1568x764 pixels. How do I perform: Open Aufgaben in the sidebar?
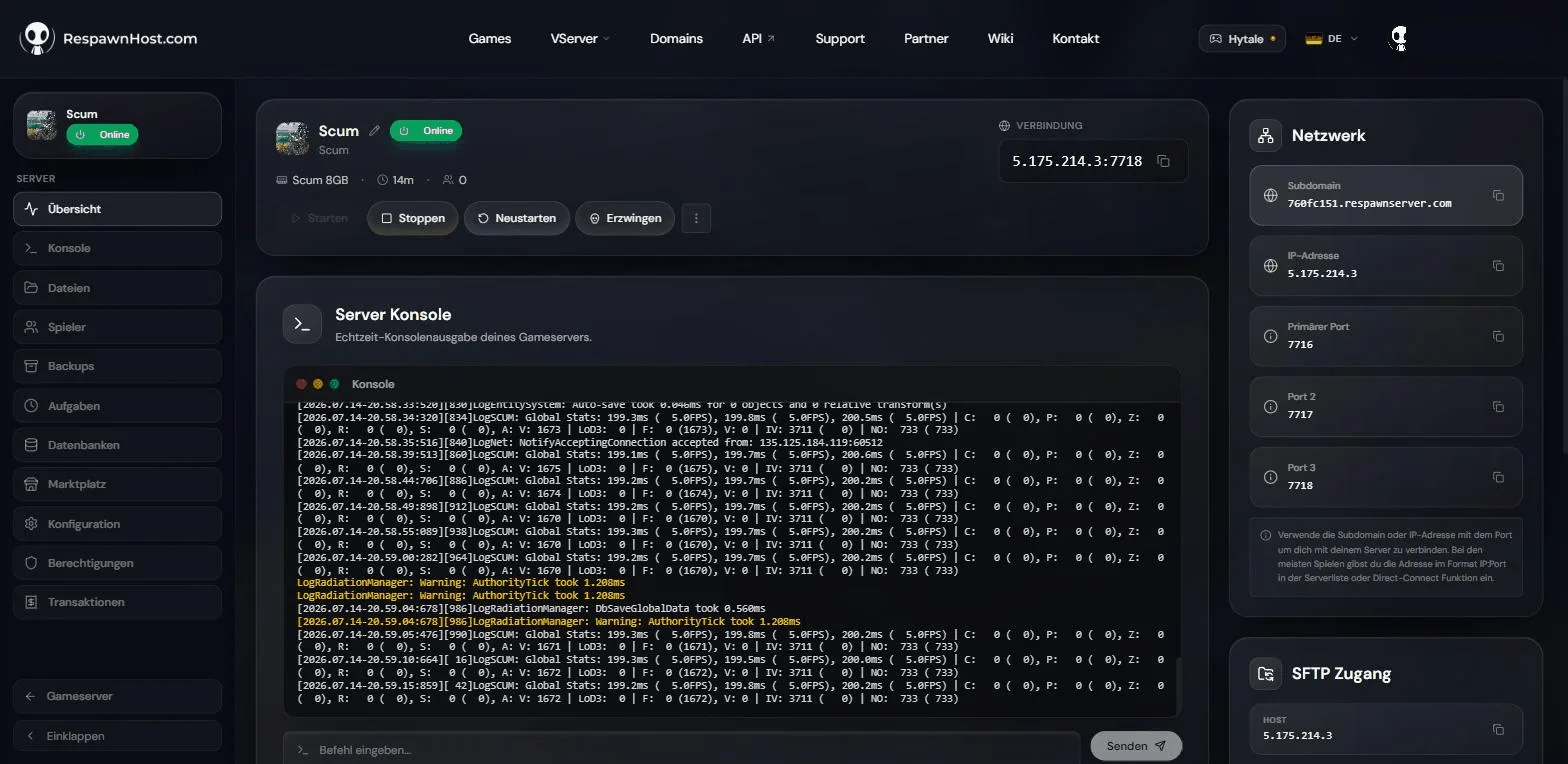click(118, 406)
